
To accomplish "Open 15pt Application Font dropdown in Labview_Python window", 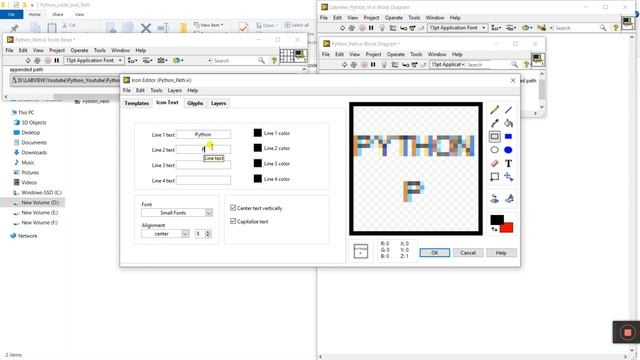I will point(457,28).
